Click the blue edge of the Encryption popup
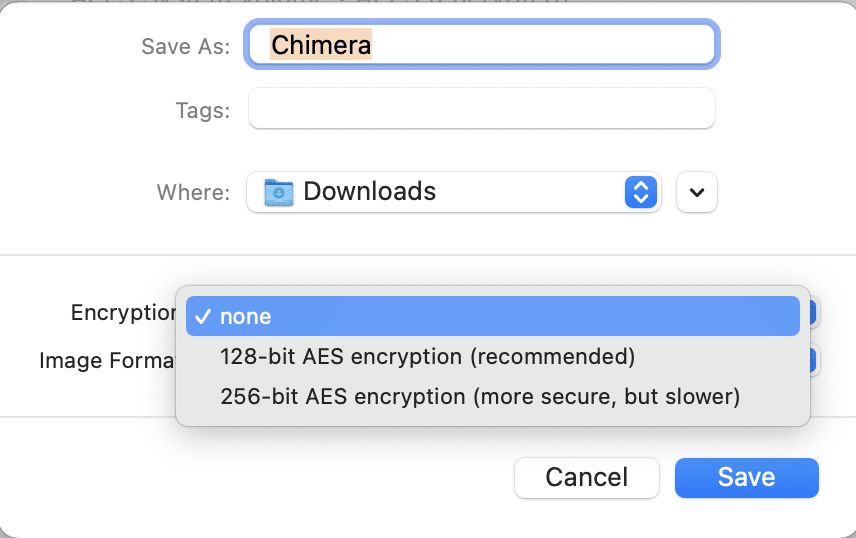The image size is (856, 538). click(814, 313)
